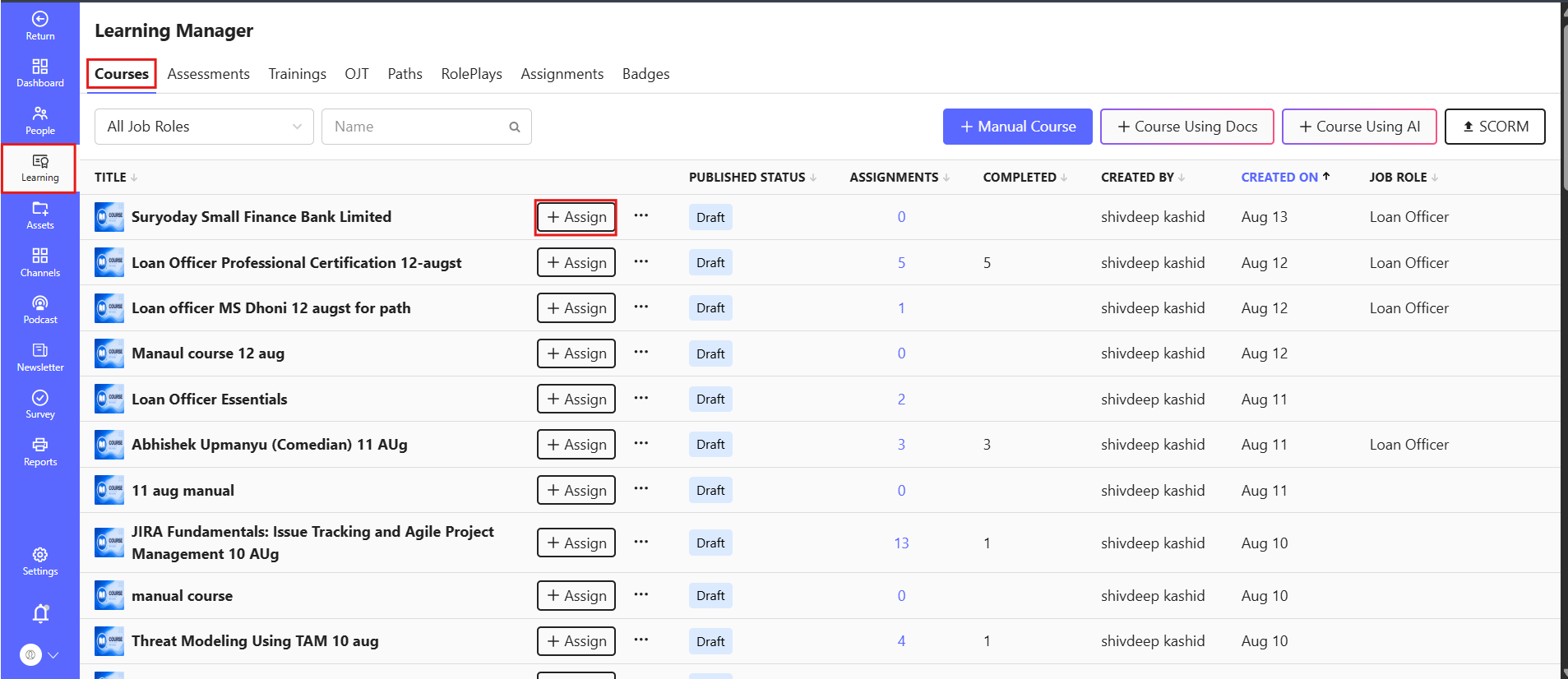Screen dimensions: 1568x679
Task: Open Podcast section in sidebar
Action: pos(39,310)
